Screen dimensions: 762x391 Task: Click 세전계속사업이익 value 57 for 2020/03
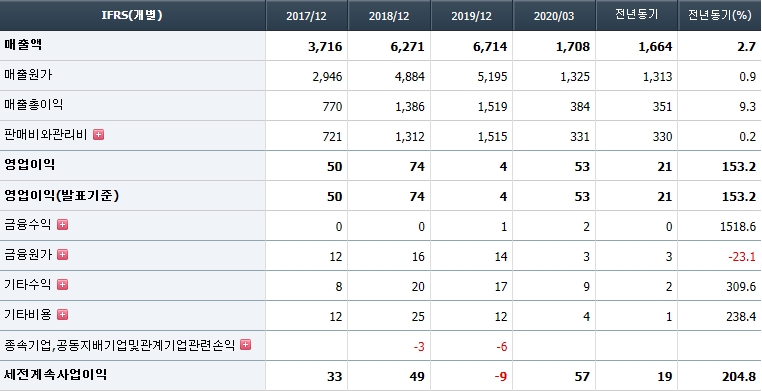click(x=582, y=377)
